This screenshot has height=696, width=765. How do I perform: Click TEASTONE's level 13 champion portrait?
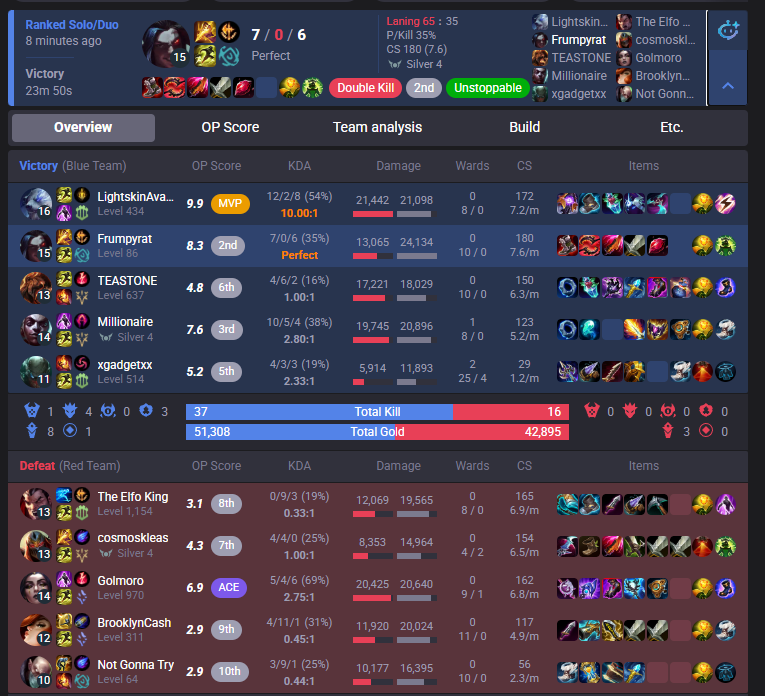click(36, 288)
